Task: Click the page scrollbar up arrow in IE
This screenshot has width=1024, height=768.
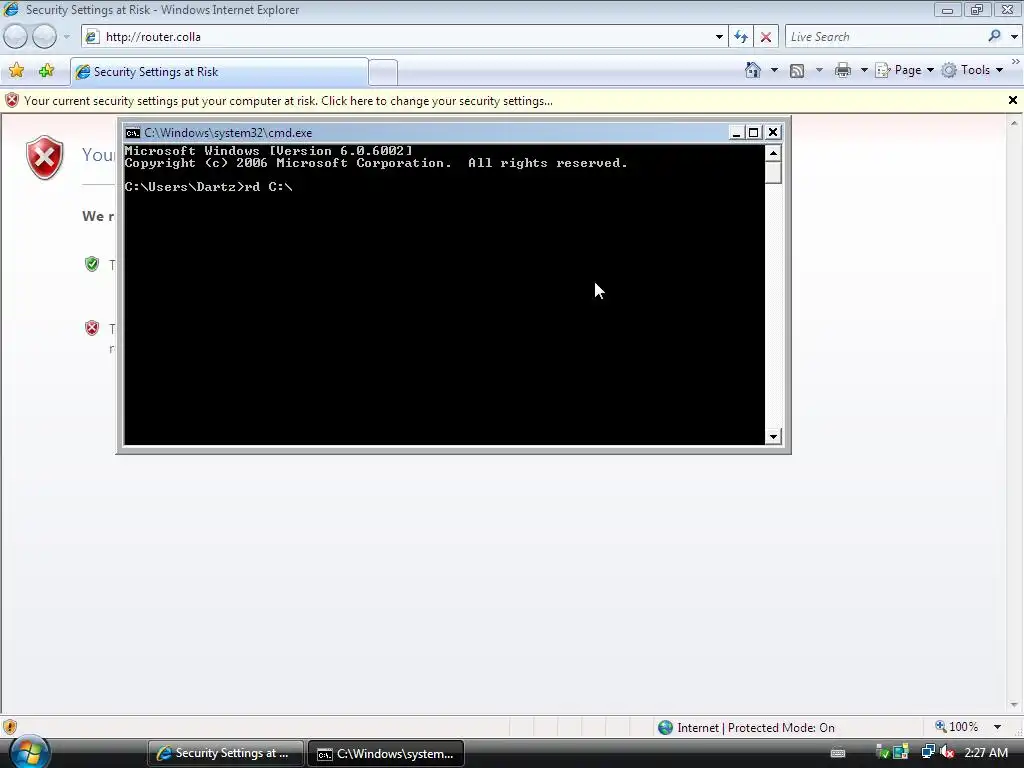Action: (x=1014, y=122)
